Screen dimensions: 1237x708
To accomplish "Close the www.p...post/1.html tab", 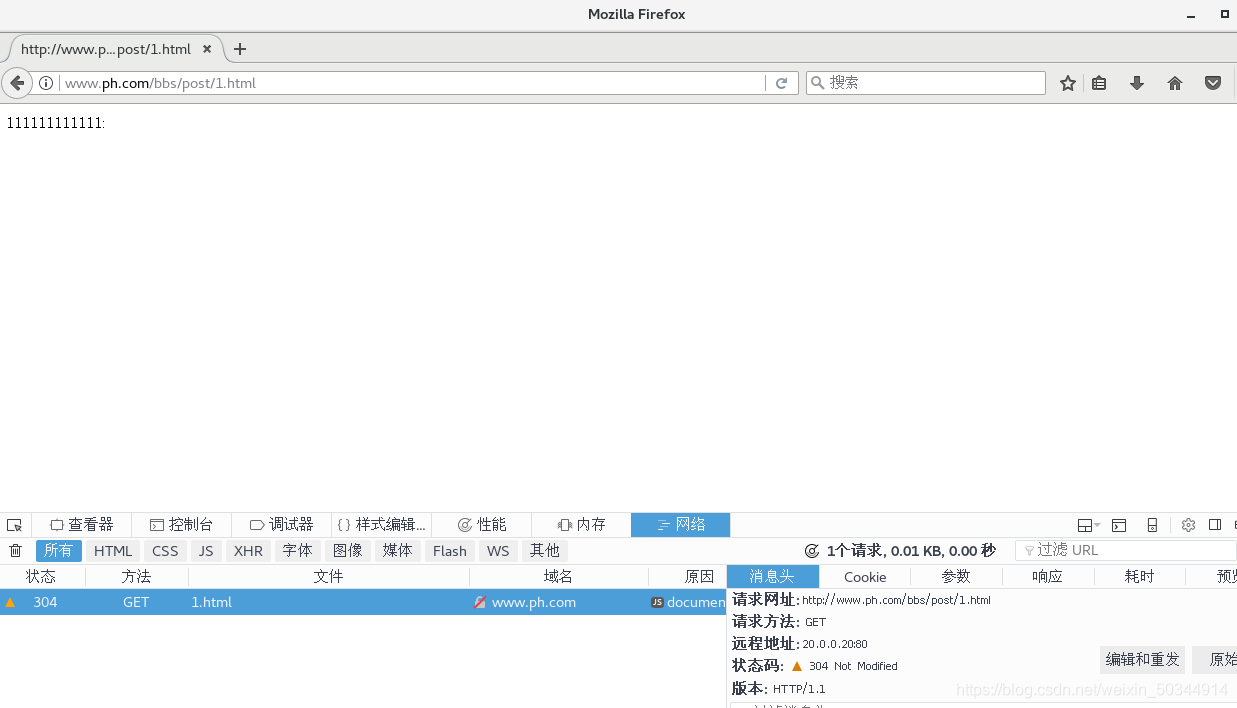I will [x=207, y=49].
